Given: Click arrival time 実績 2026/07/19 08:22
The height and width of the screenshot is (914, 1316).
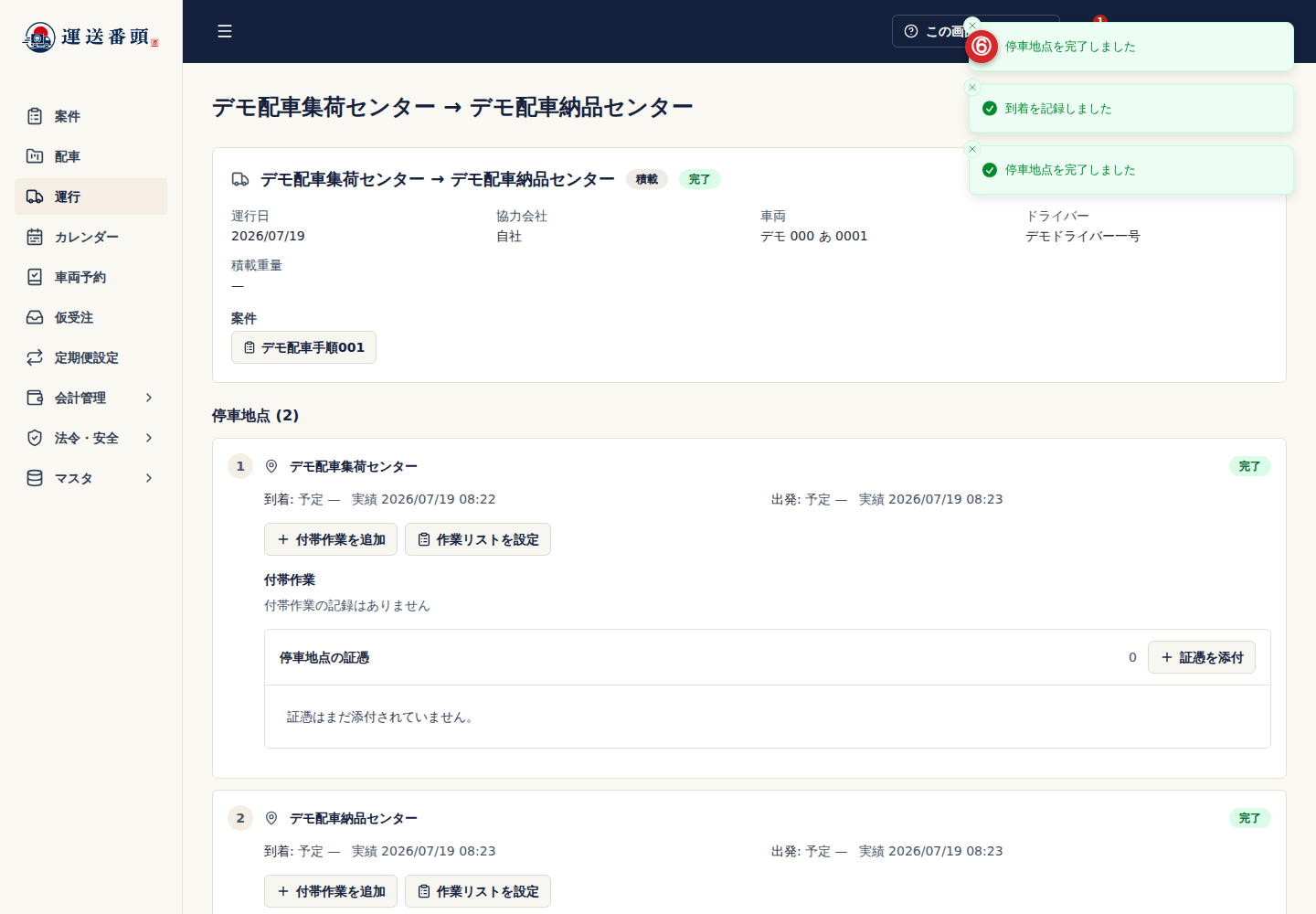Looking at the screenshot, I should 423,499.
